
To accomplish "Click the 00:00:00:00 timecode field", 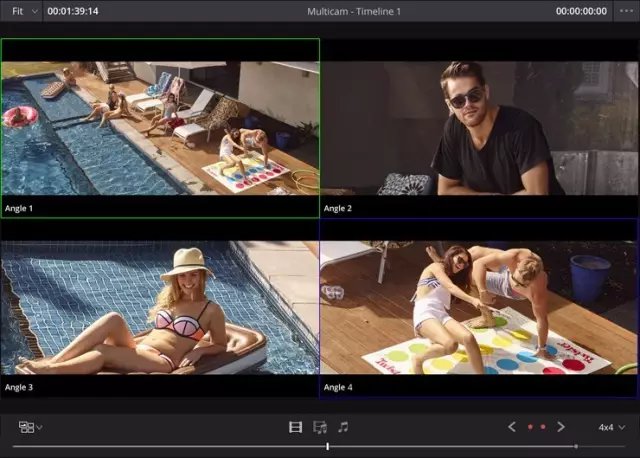I will (x=581, y=11).
